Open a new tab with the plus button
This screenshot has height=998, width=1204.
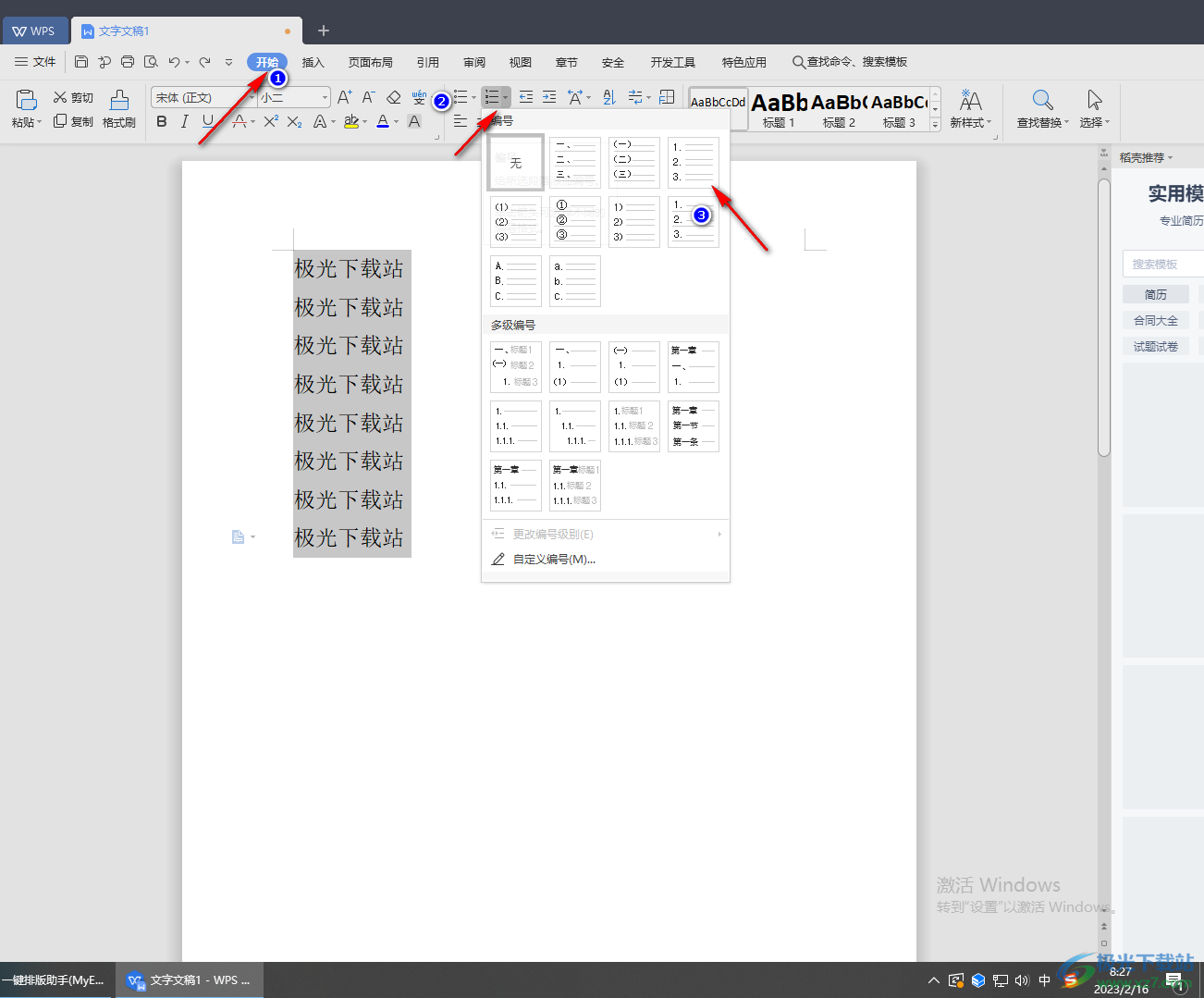[x=324, y=31]
